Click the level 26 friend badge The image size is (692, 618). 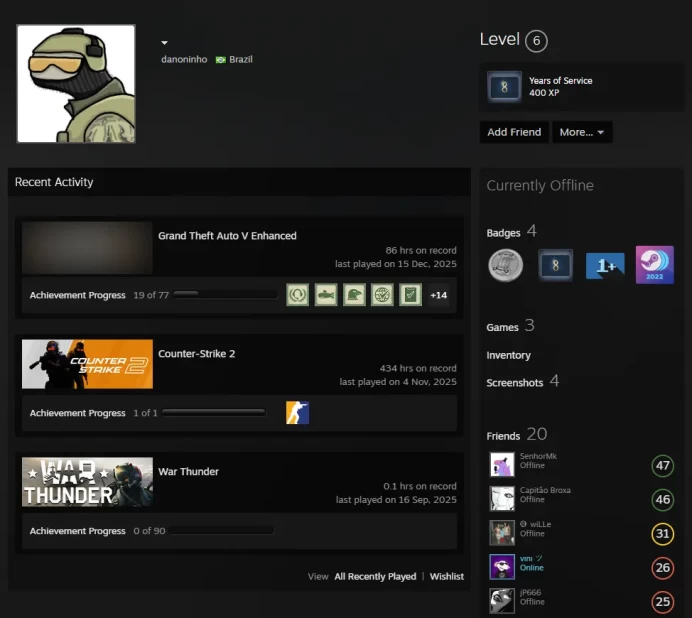pos(662,567)
